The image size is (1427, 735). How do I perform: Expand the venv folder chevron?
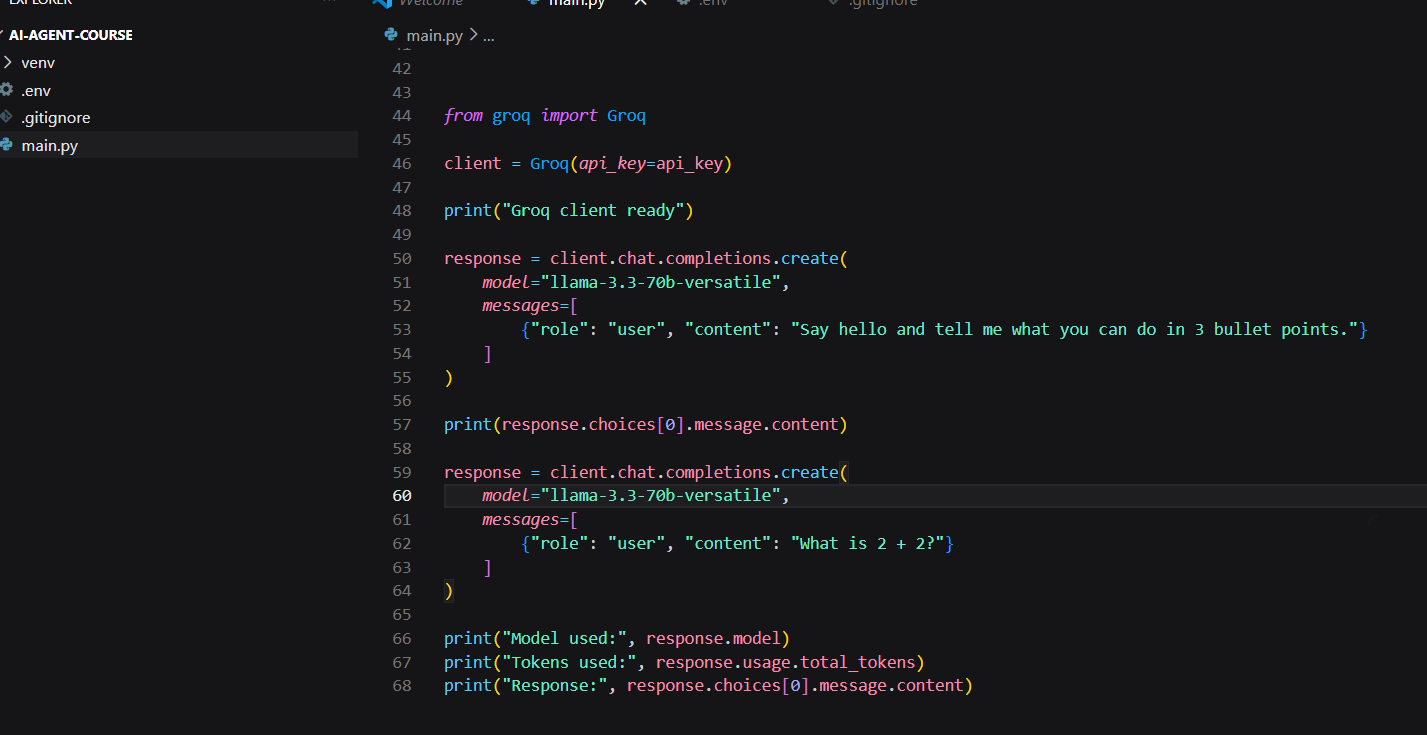tap(7, 62)
